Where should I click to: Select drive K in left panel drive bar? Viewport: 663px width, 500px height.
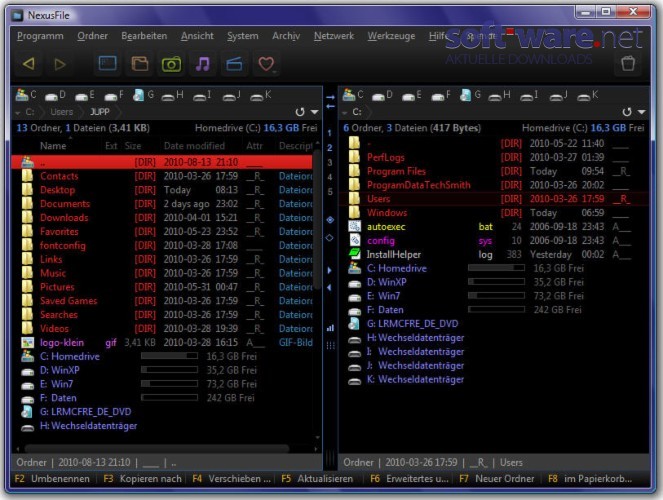point(261,95)
